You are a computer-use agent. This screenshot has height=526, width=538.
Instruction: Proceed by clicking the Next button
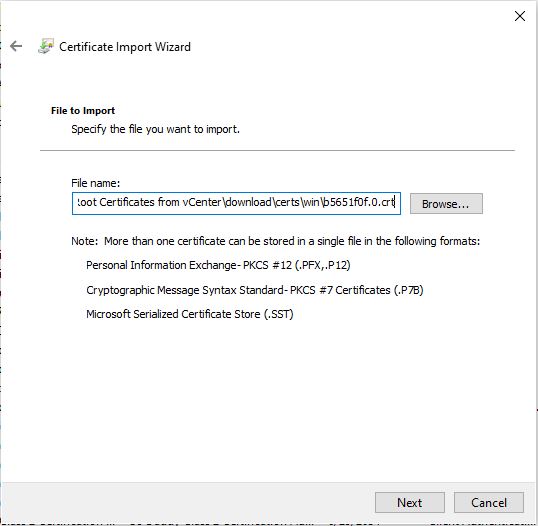pyautogui.click(x=410, y=503)
